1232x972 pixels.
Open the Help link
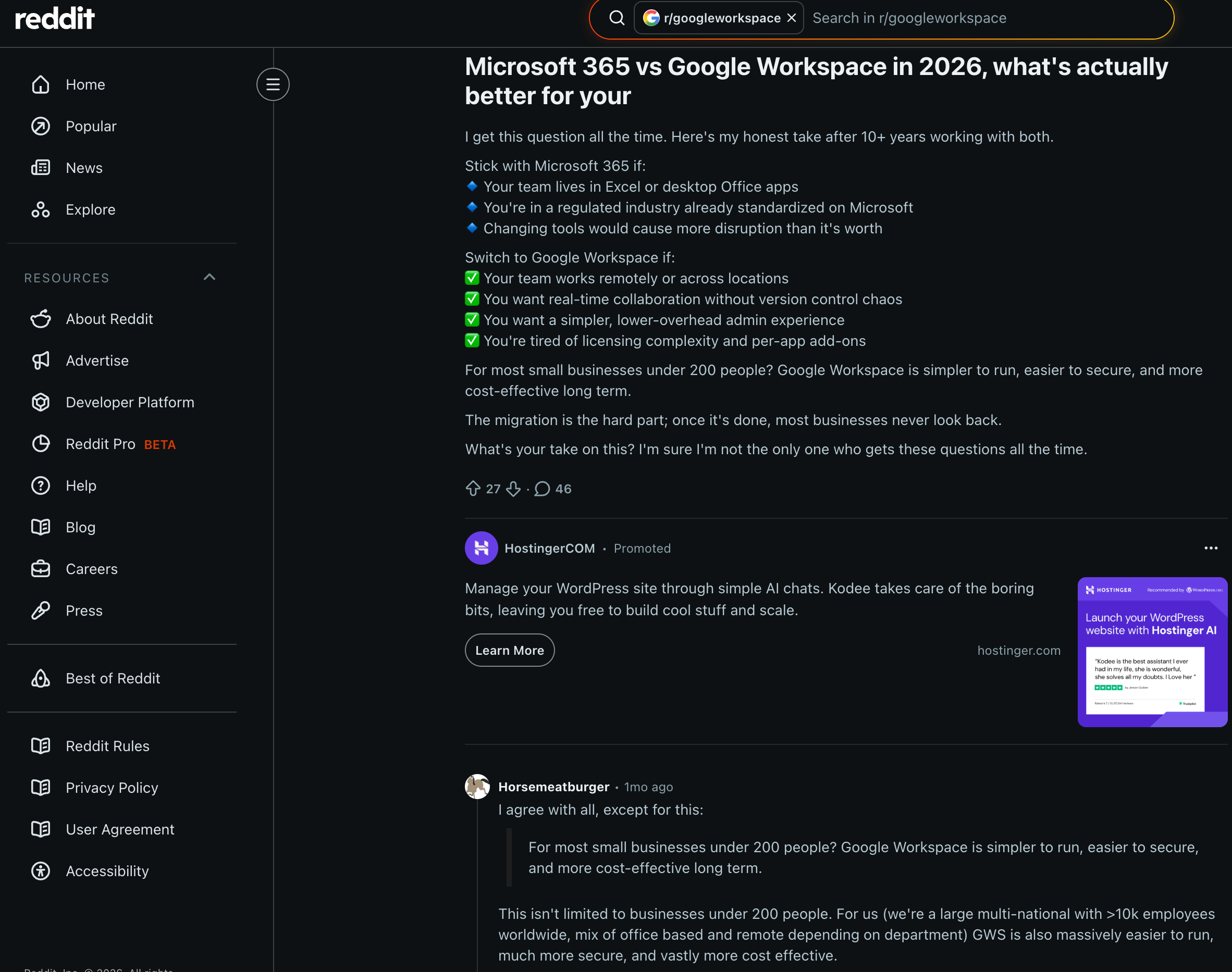coord(81,485)
